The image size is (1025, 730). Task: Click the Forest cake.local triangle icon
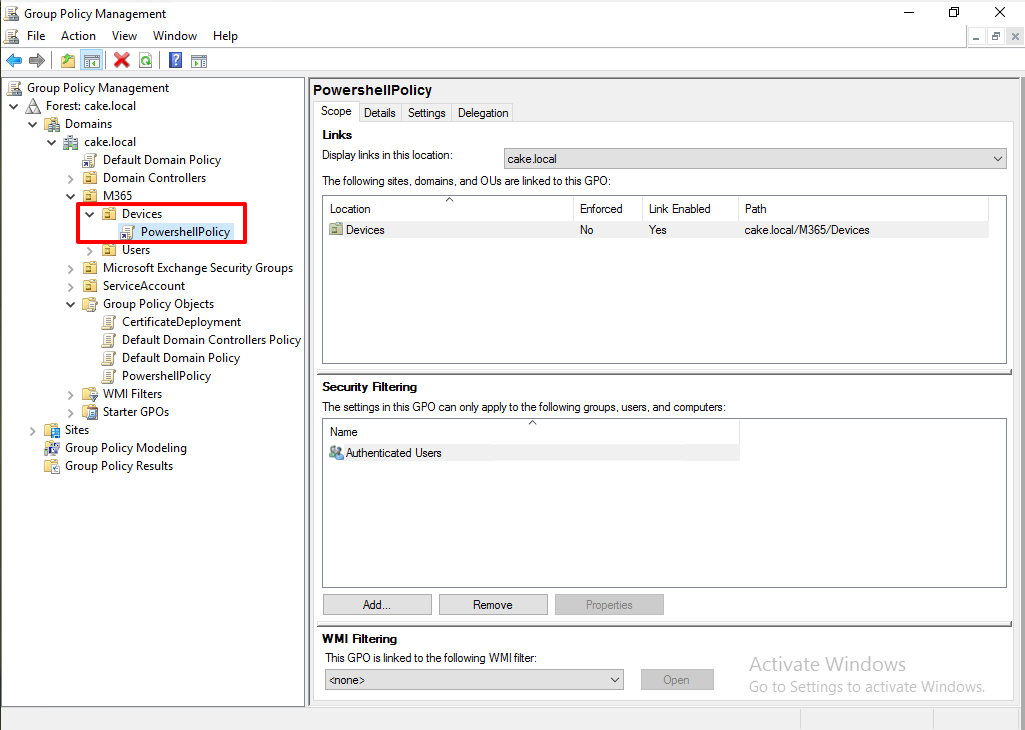pos(33,106)
